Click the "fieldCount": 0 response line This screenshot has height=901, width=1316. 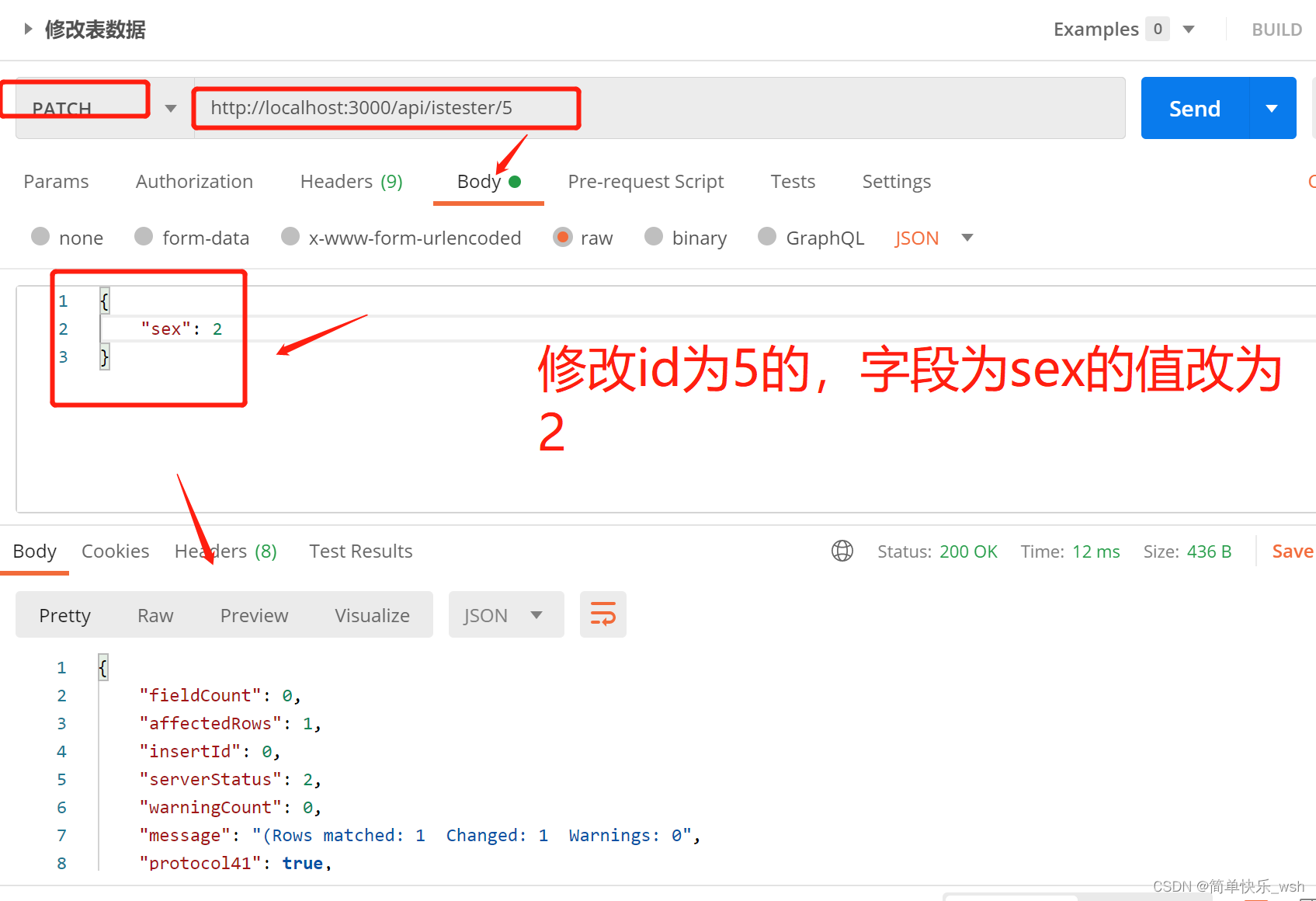click(220, 696)
